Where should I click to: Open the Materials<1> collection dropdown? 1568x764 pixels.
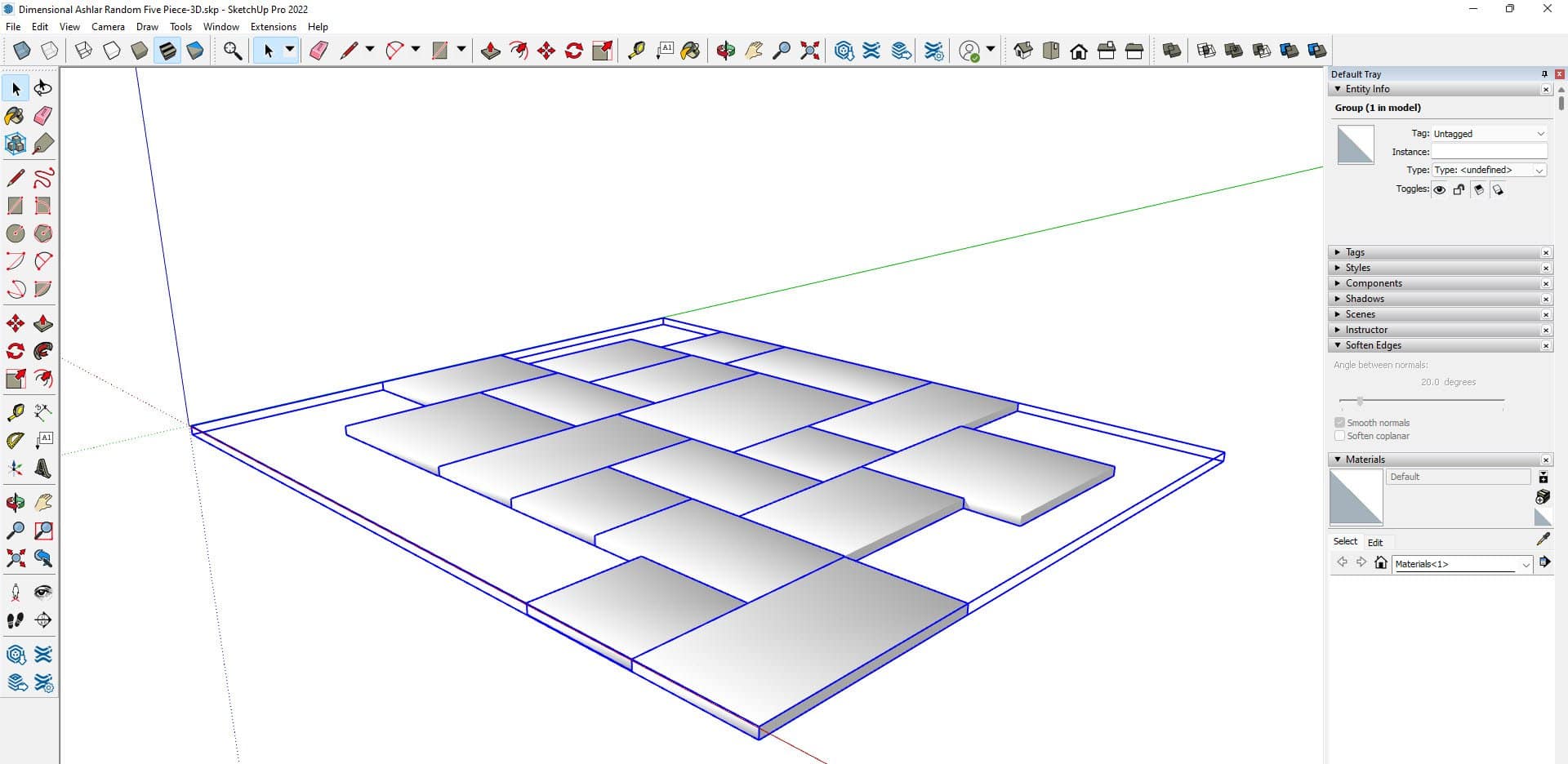1525,564
